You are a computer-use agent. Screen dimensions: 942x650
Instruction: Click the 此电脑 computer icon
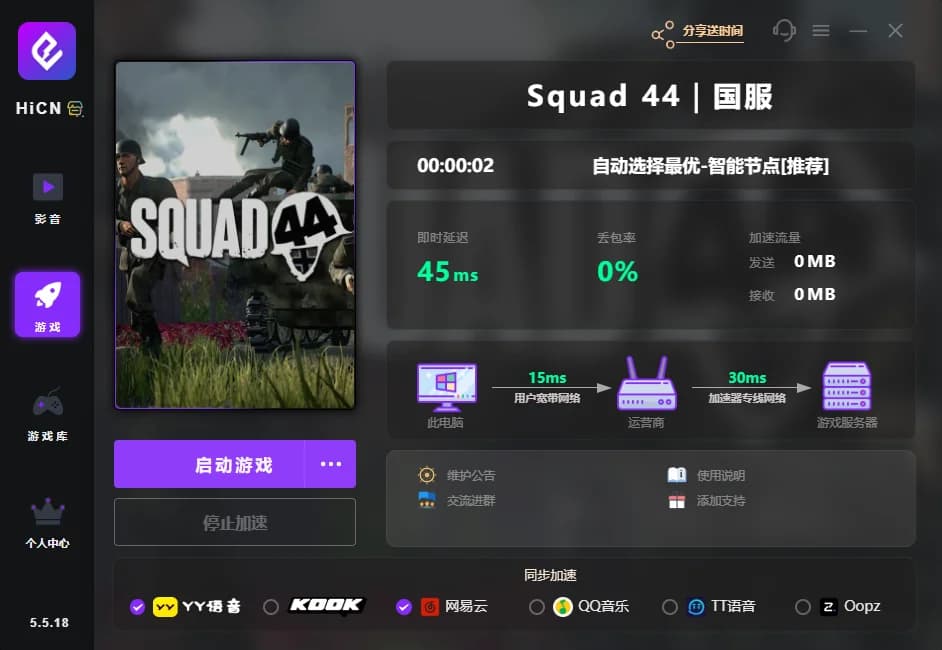click(446, 387)
